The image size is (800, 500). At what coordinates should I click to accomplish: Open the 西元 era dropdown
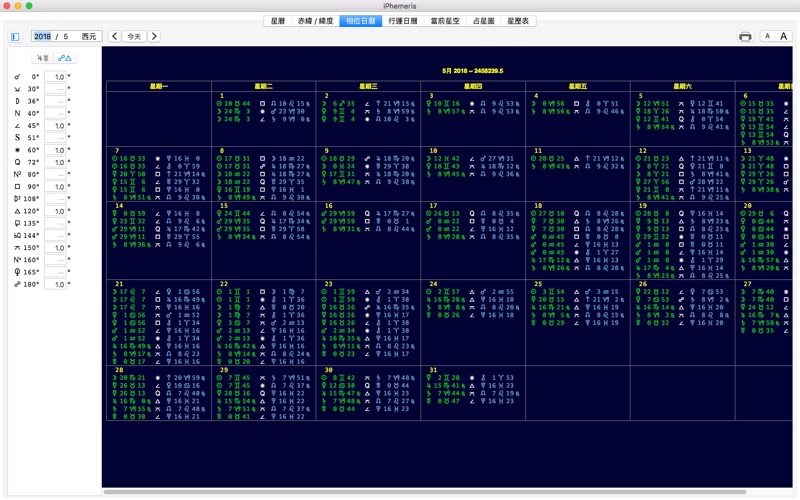click(89, 37)
